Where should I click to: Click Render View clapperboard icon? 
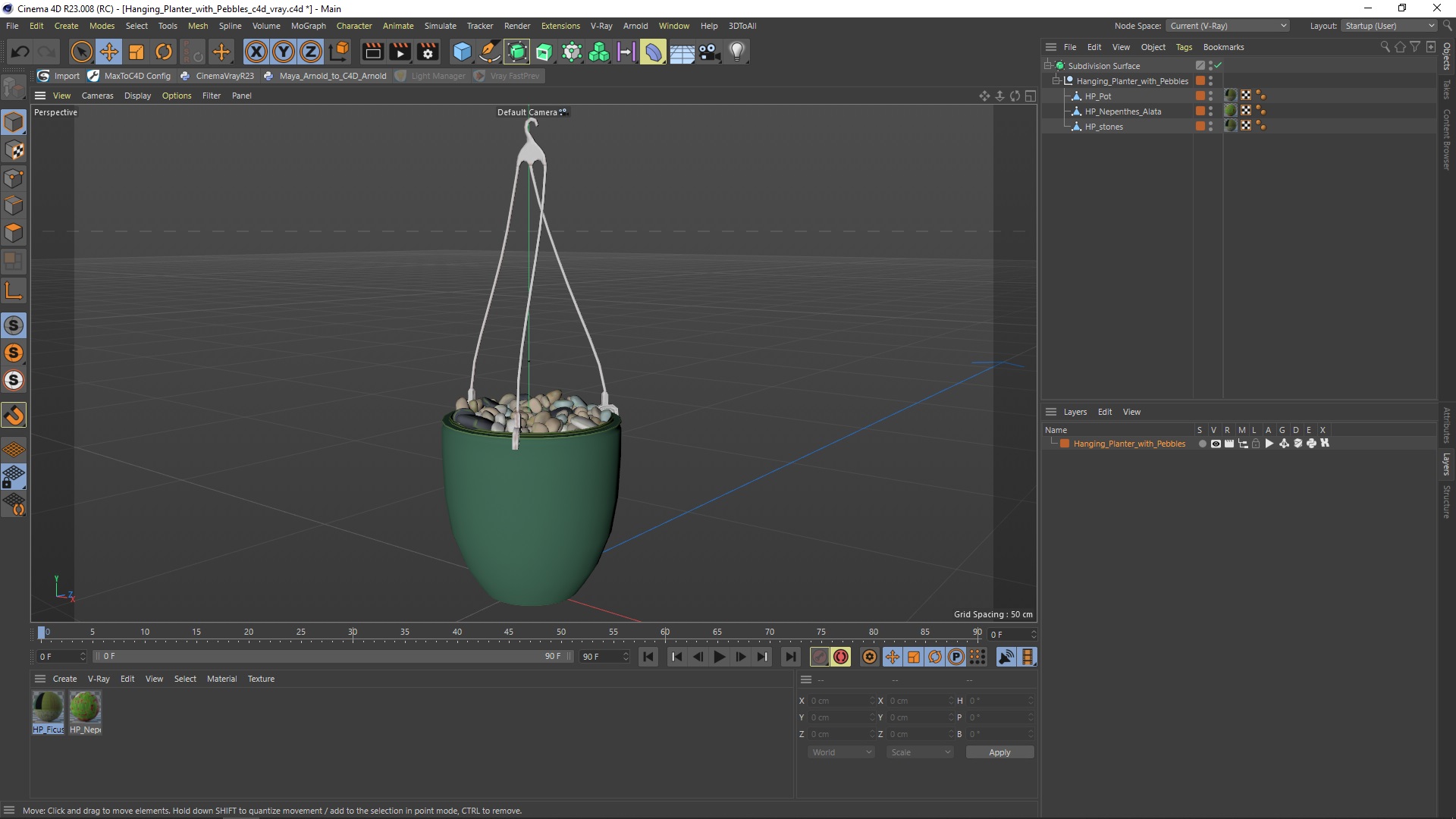pyautogui.click(x=372, y=52)
